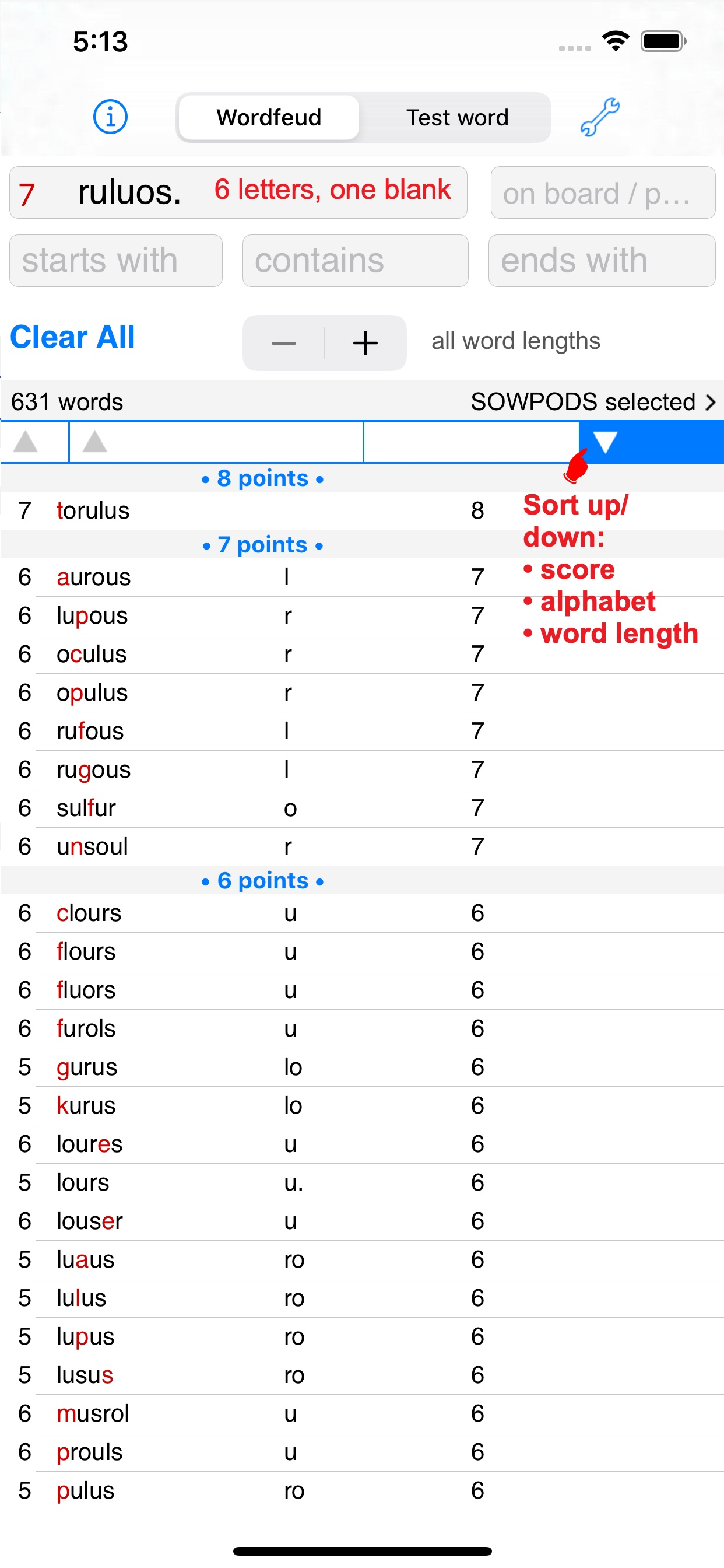
Task: Decrease word length with the minus button
Action: click(283, 342)
